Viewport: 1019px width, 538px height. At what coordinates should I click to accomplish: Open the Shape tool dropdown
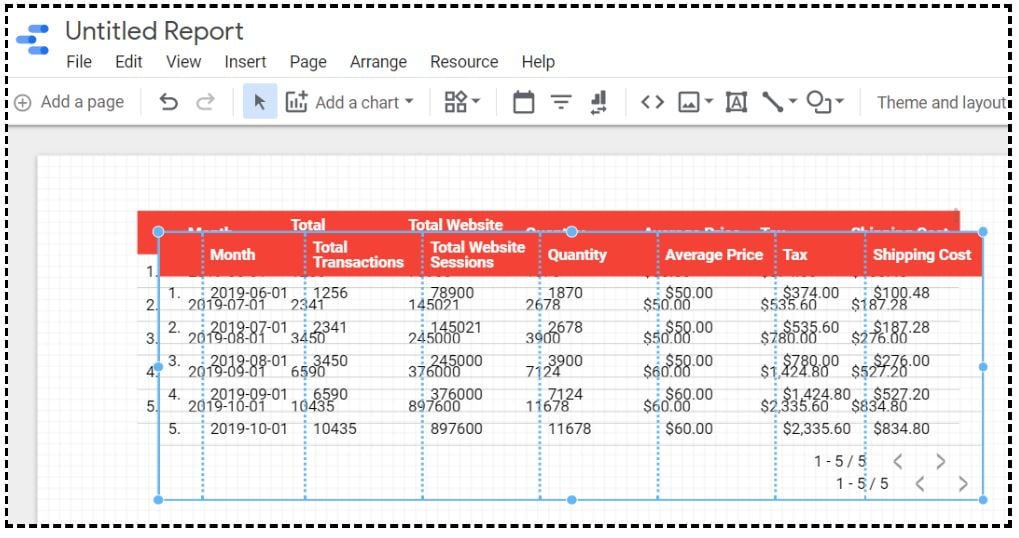point(824,102)
